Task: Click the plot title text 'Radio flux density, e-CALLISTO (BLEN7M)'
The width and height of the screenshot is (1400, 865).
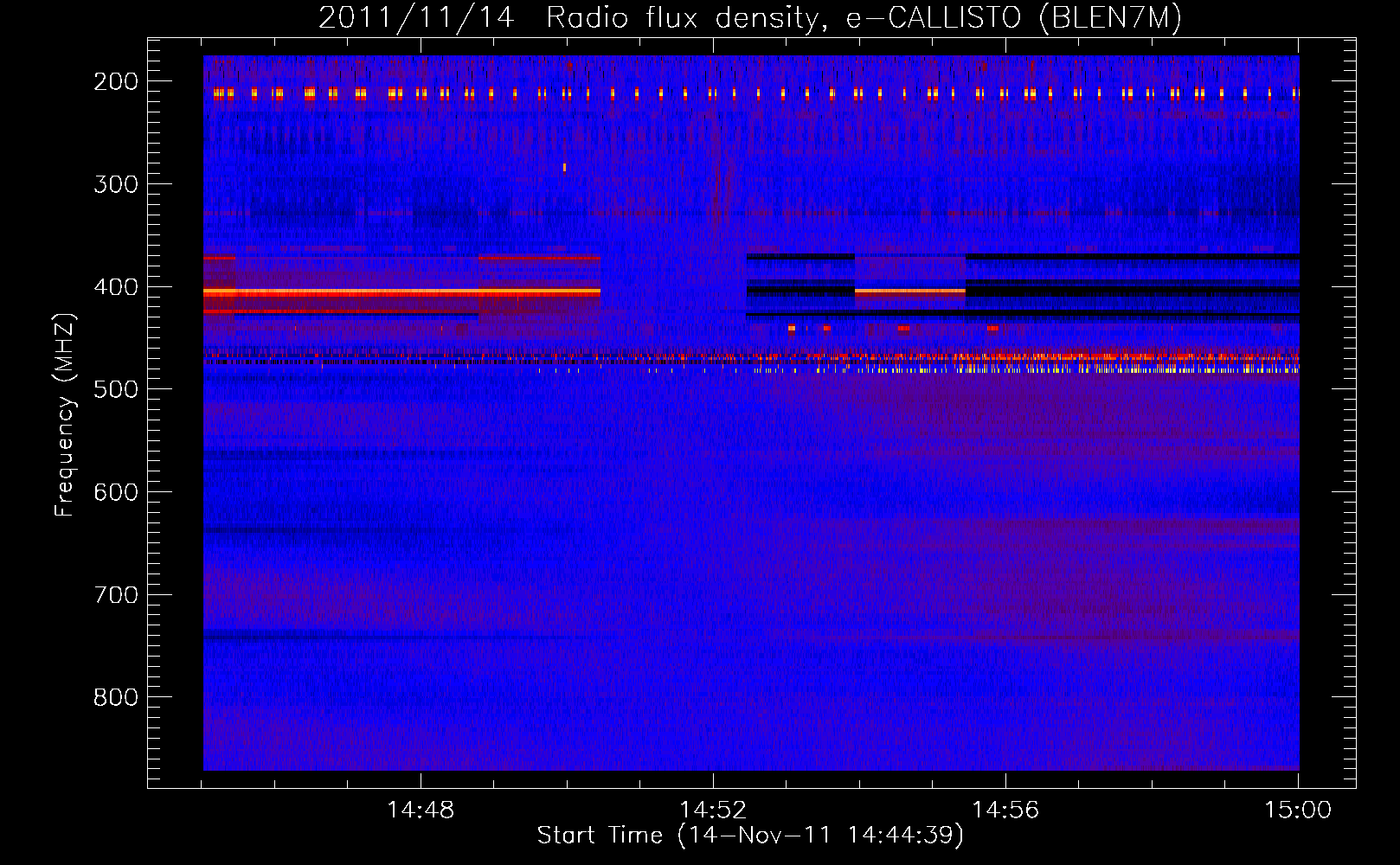Action: (864, 18)
